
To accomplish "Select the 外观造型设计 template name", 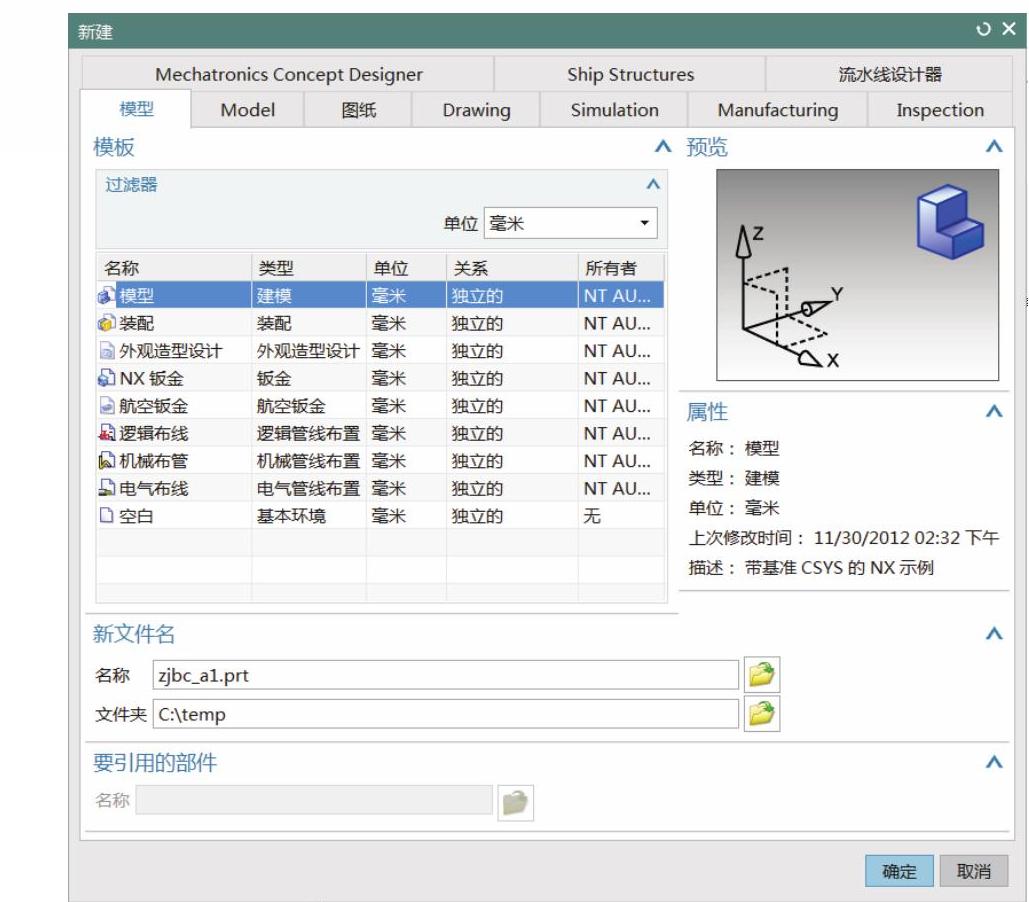I will pyautogui.click(x=171, y=351).
